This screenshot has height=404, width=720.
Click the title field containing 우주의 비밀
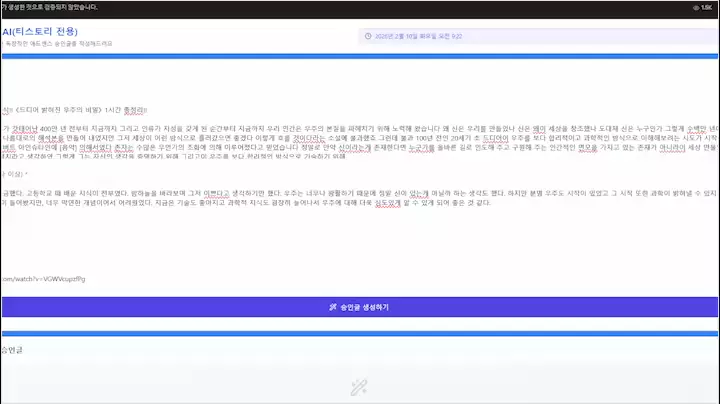click(74, 110)
